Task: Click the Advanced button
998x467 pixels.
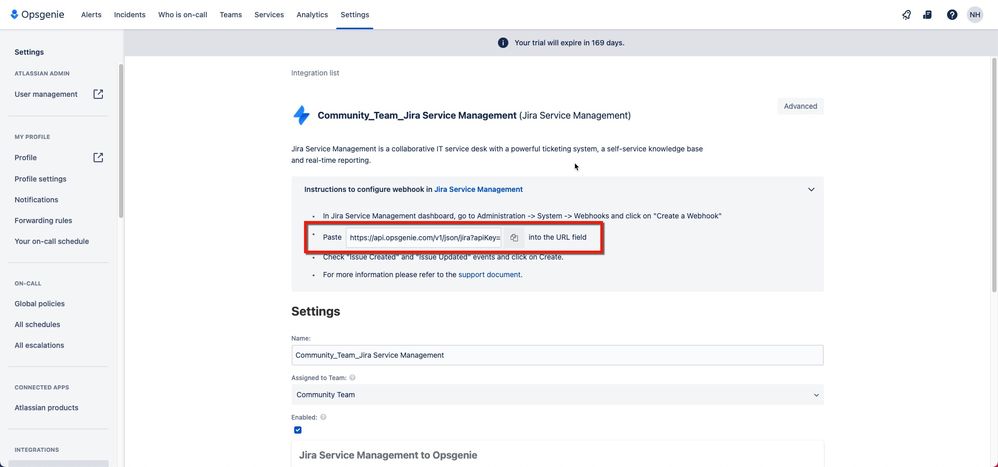Action: coord(800,106)
